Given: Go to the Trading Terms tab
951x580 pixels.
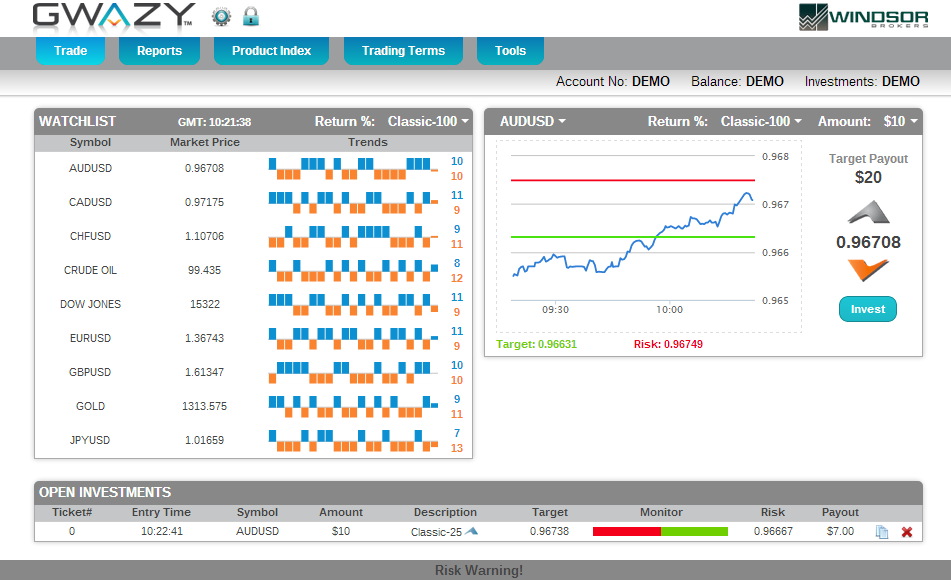Looking at the screenshot, I should pos(403,51).
